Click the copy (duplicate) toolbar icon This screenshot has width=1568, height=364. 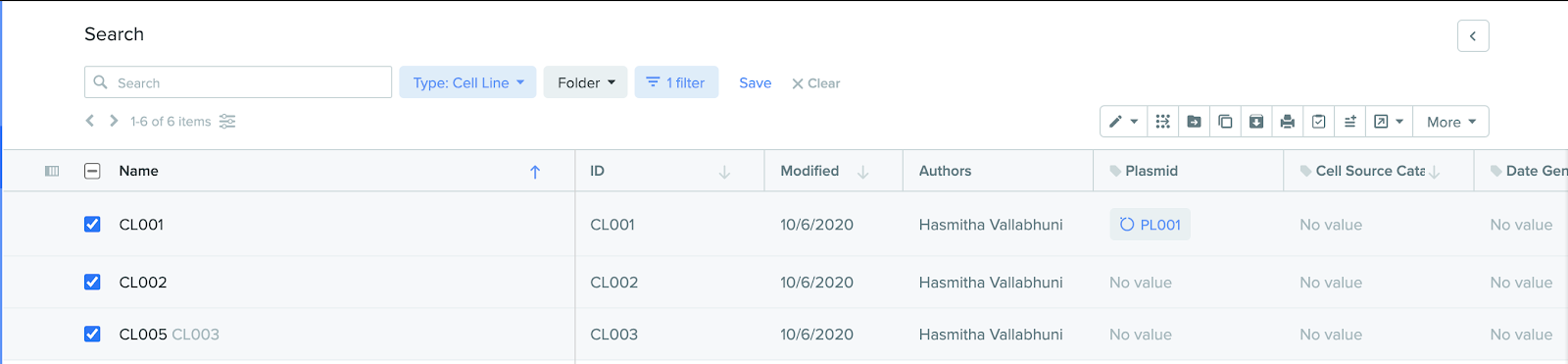pyautogui.click(x=1225, y=122)
